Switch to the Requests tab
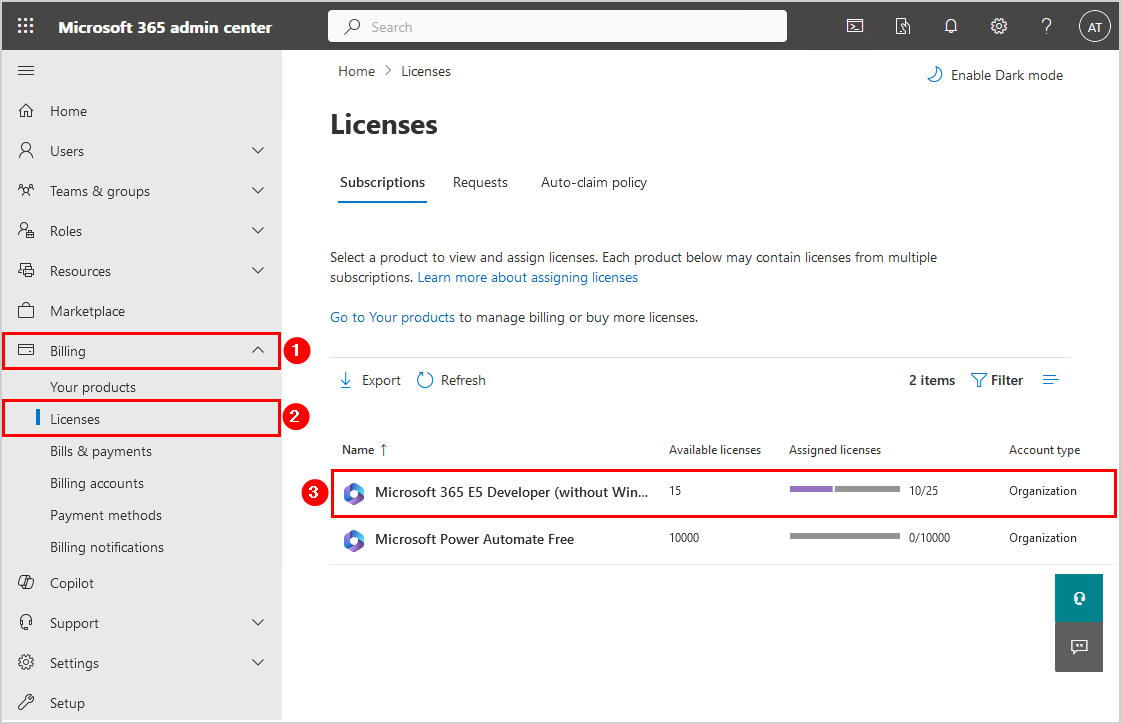This screenshot has height=724, width=1121. tap(480, 182)
